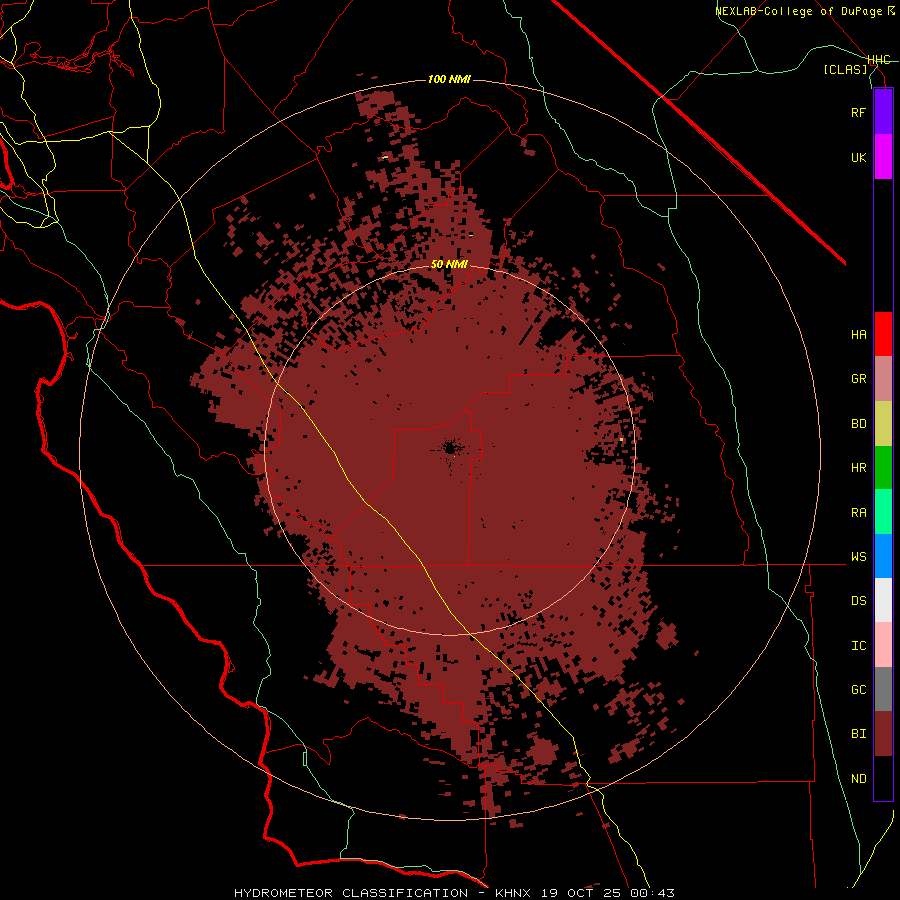Click the DS legend label
Image resolution: width=900 pixels, height=900 pixels.
858,601
